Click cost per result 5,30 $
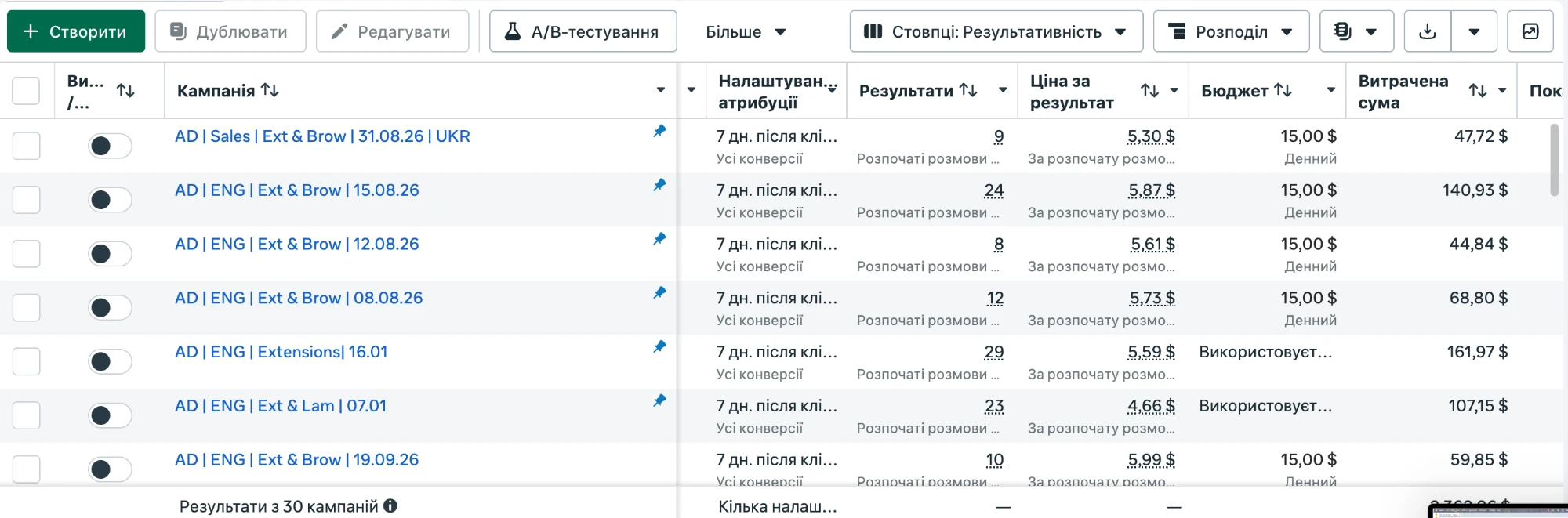The height and width of the screenshot is (518, 1568). 1151,136
